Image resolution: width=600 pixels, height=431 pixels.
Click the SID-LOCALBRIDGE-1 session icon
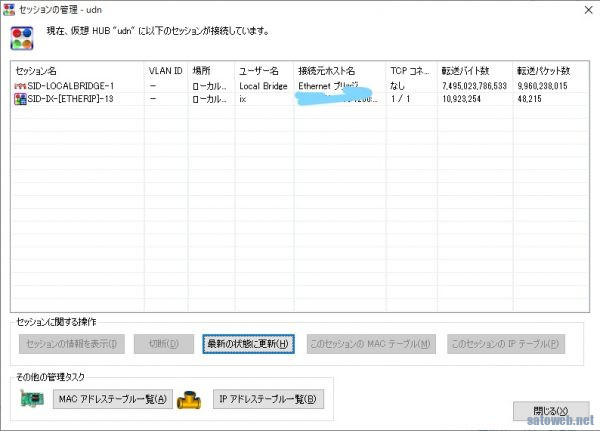tap(20, 87)
